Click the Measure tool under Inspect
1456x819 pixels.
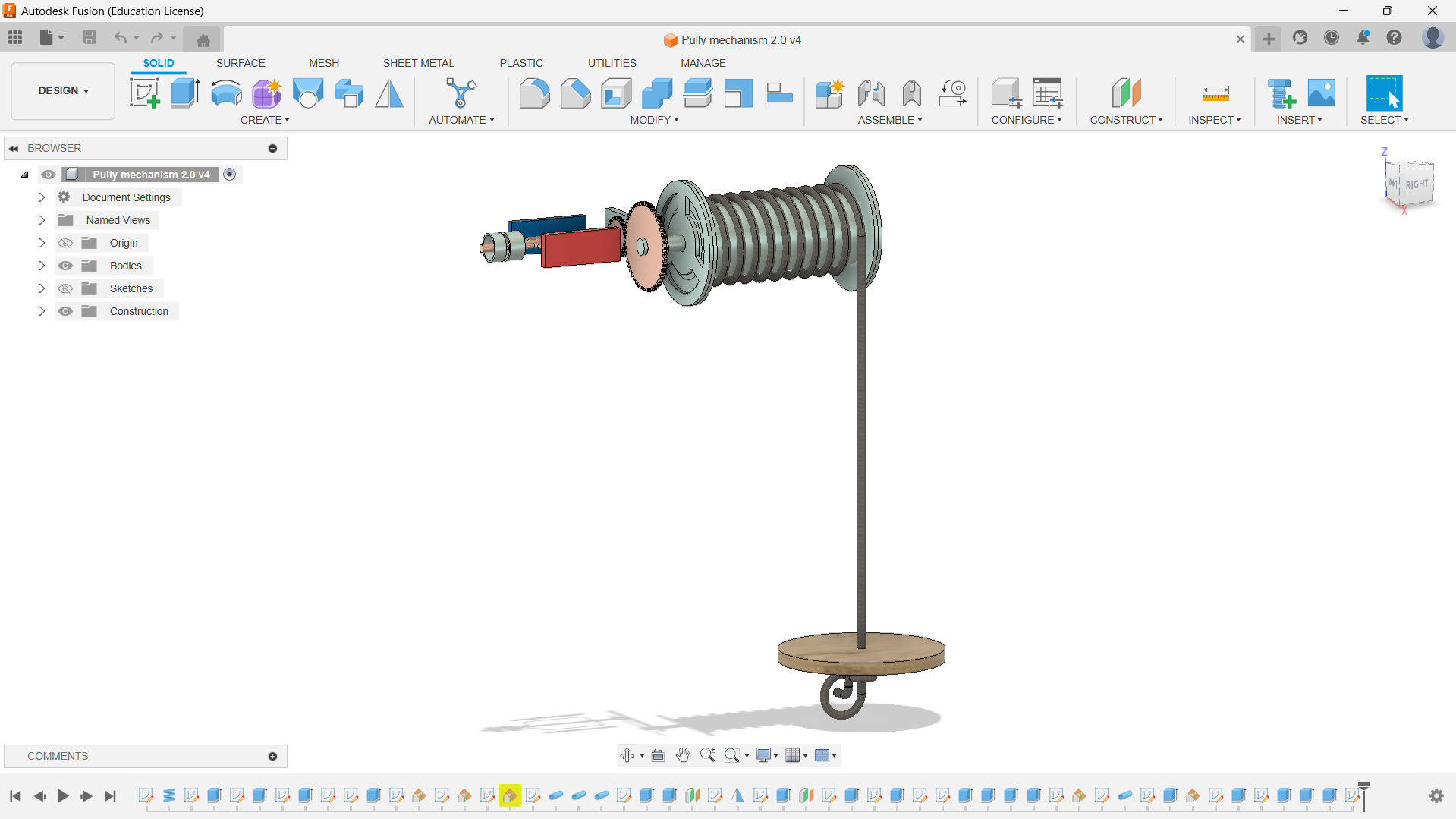[x=1215, y=93]
